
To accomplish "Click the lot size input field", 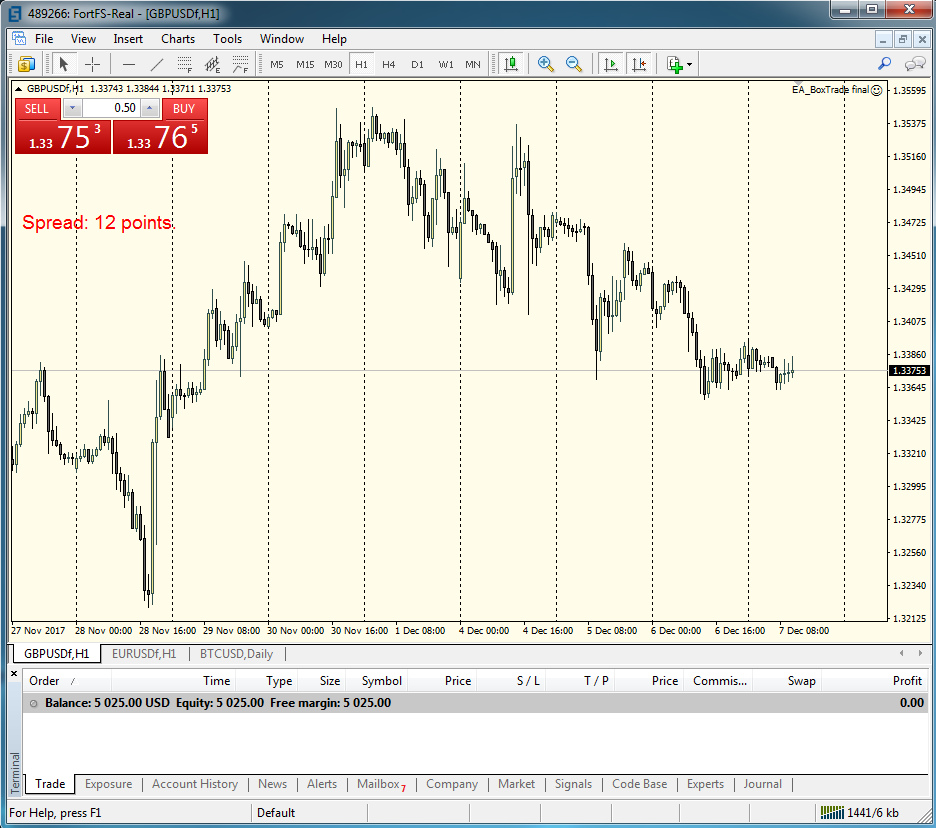I will [x=111, y=108].
